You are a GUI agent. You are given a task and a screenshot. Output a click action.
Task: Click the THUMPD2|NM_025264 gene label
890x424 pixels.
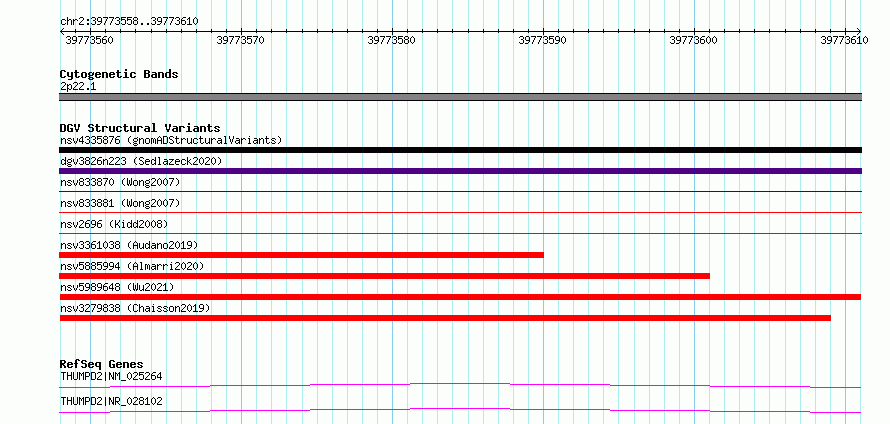(x=111, y=376)
